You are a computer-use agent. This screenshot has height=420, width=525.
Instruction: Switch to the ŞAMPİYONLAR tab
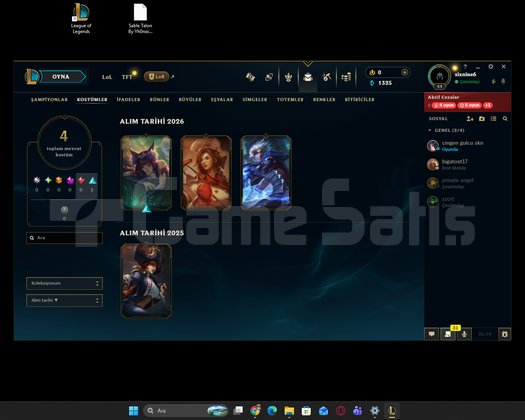tap(49, 99)
